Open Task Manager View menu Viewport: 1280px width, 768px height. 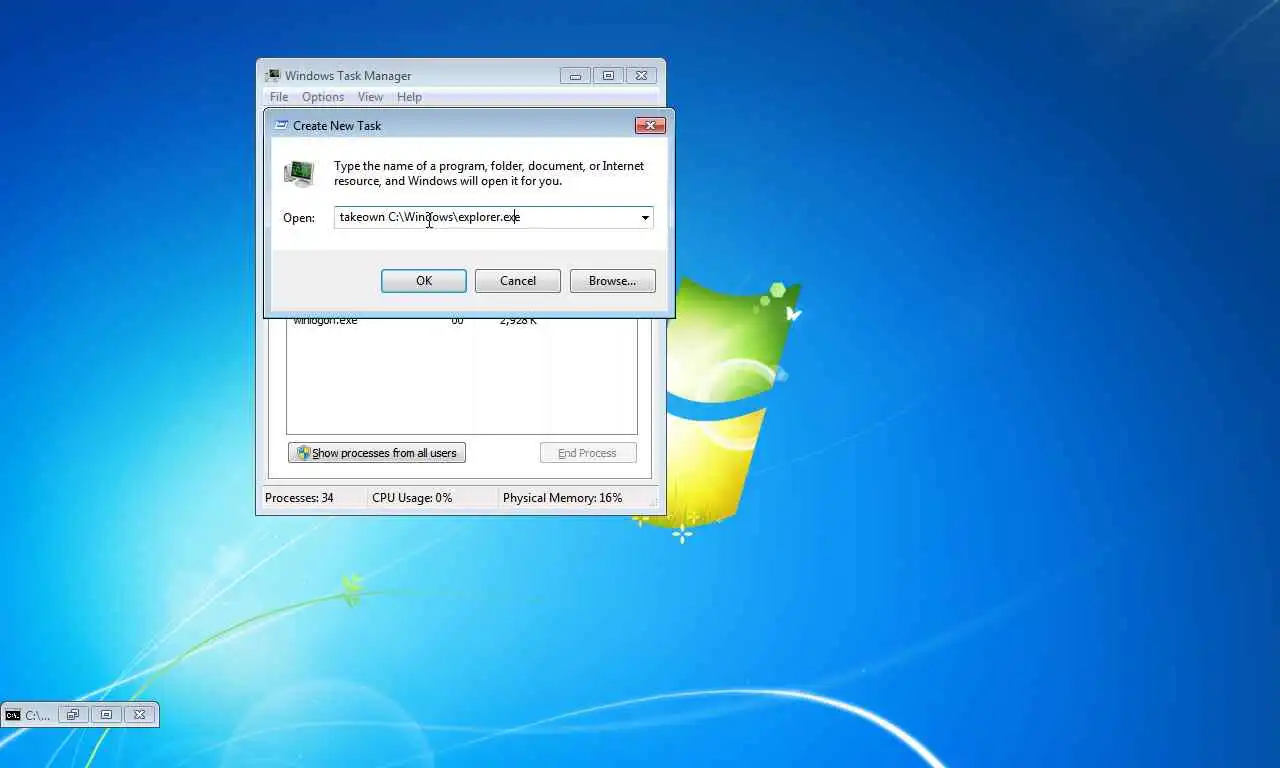pos(370,97)
